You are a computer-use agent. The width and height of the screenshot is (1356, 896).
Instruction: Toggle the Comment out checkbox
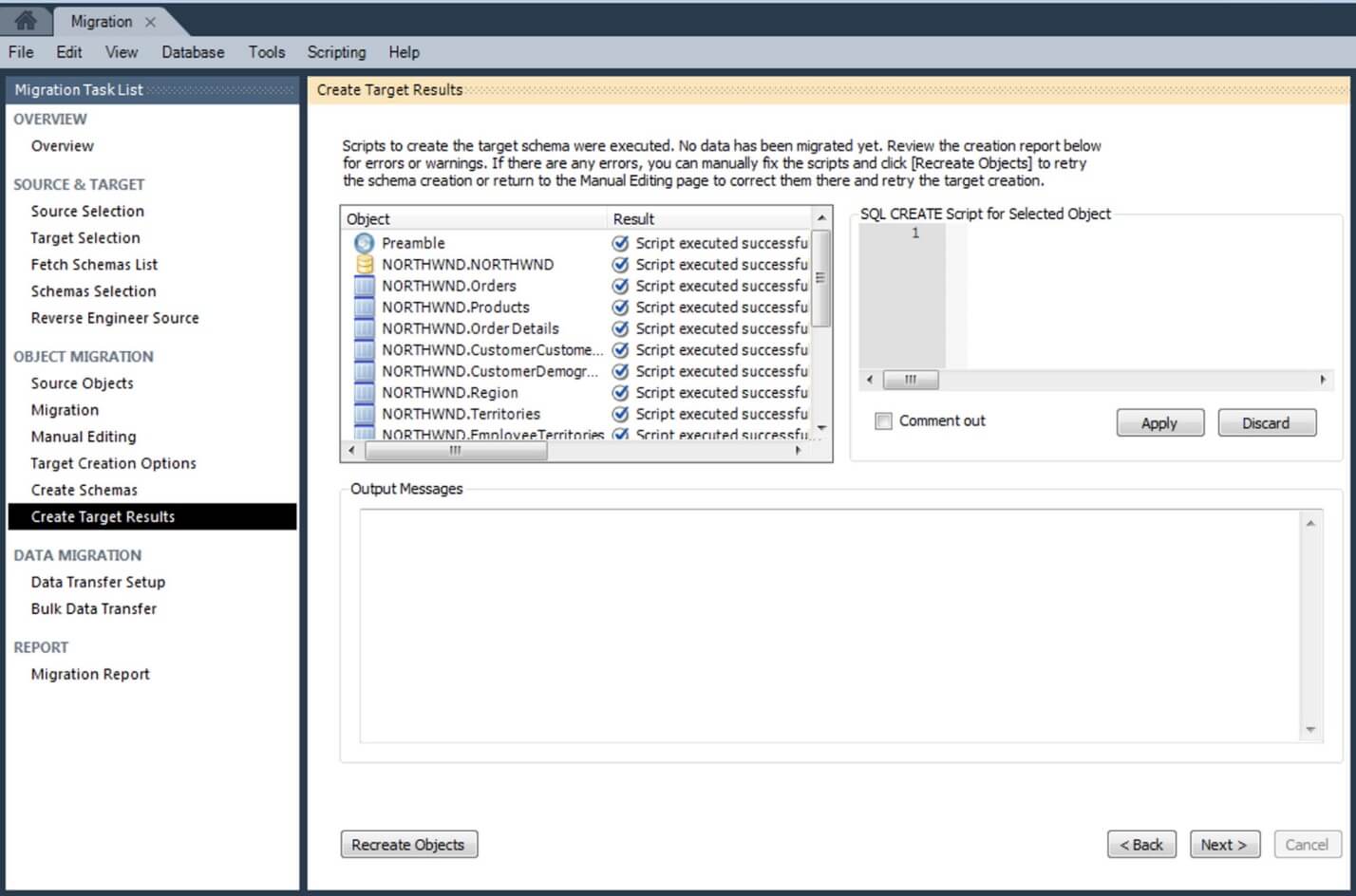[883, 421]
